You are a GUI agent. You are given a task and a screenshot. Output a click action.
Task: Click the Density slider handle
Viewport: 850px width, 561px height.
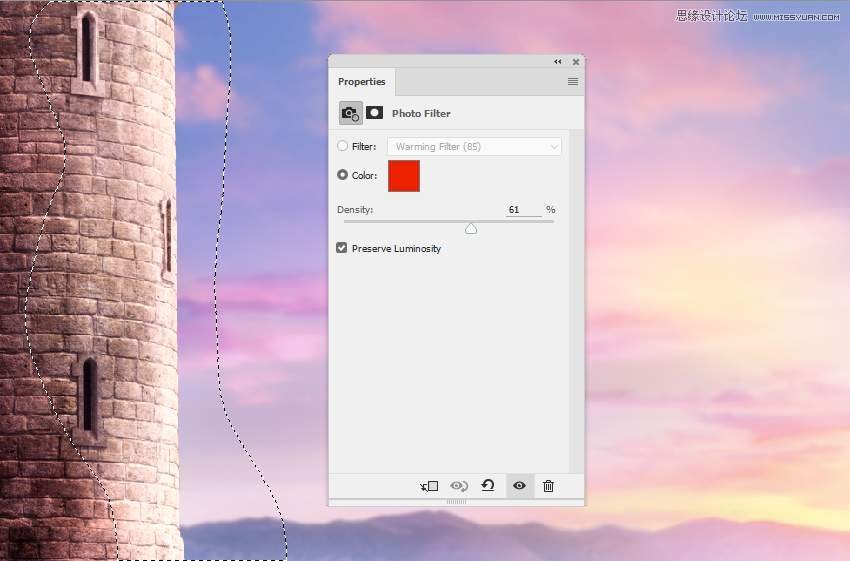(471, 229)
